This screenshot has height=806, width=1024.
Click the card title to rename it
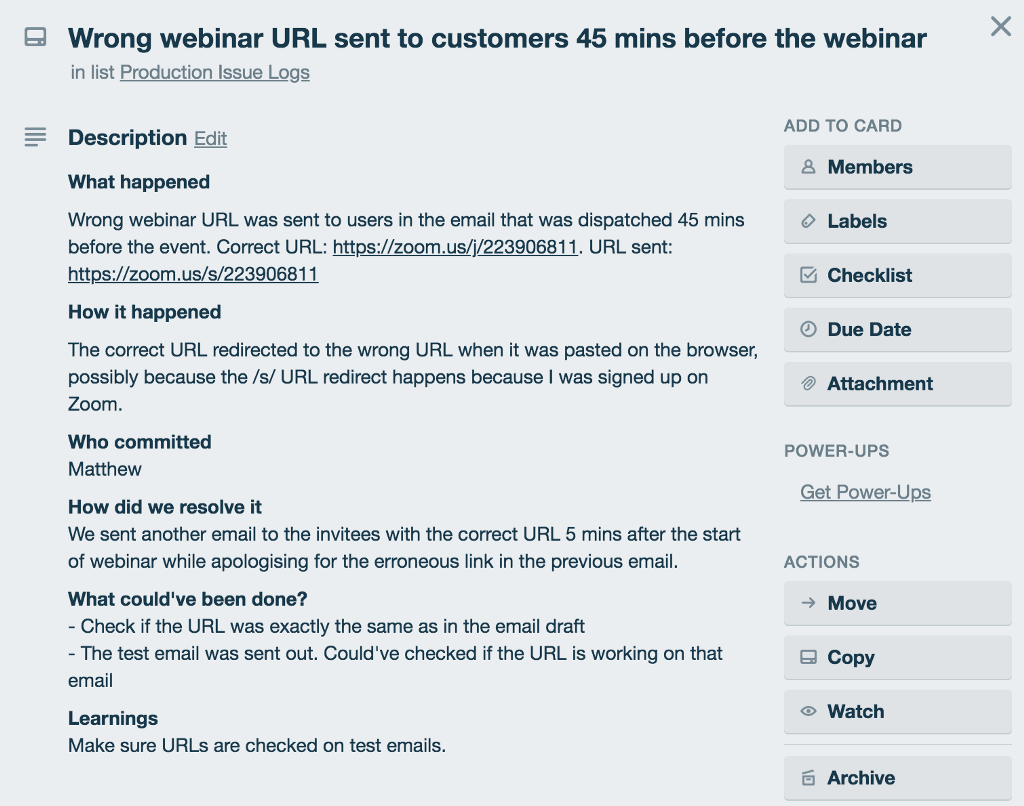tap(497, 38)
